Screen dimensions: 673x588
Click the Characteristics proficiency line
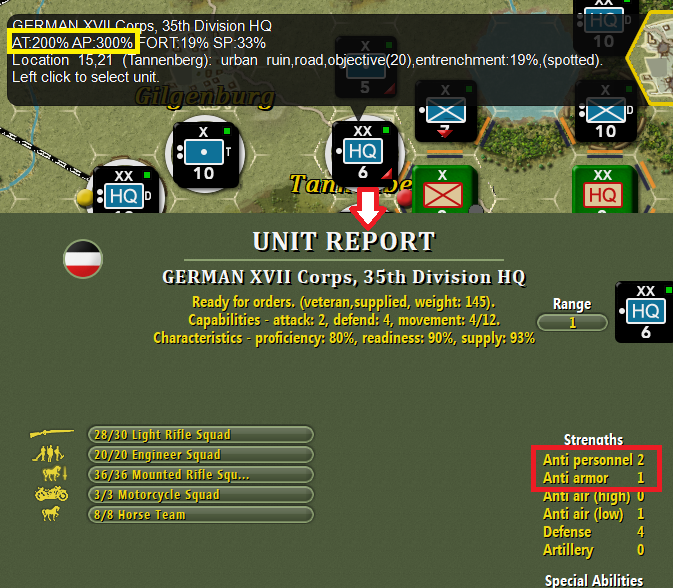click(344, 338)
